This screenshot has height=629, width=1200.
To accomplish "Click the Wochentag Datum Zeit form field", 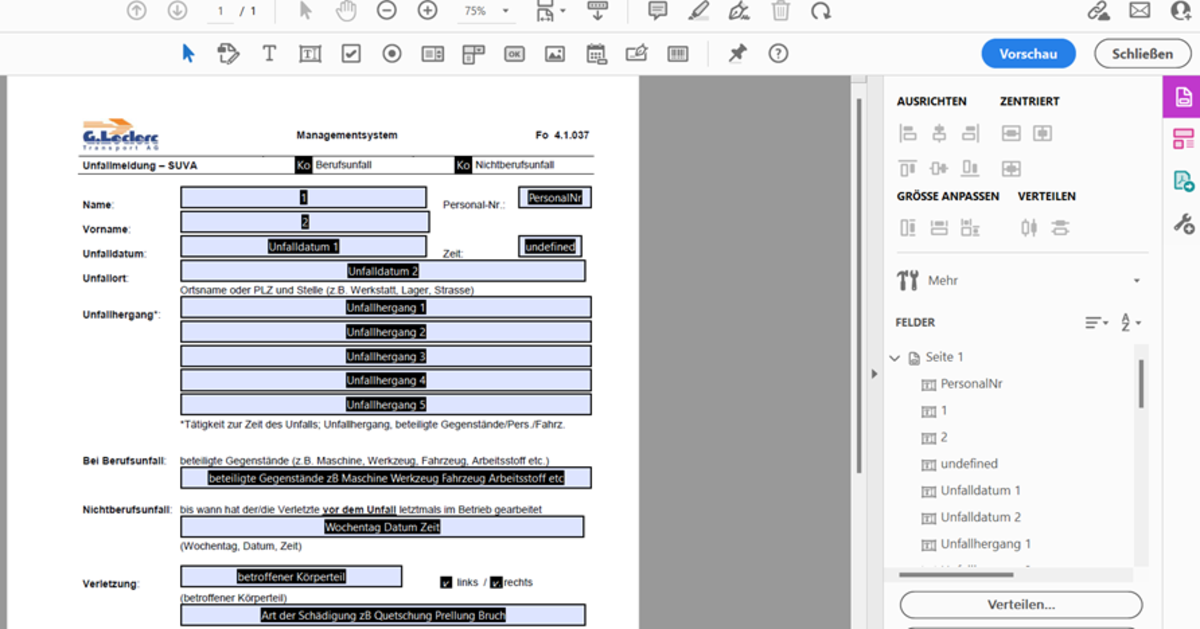I will 382,527.
